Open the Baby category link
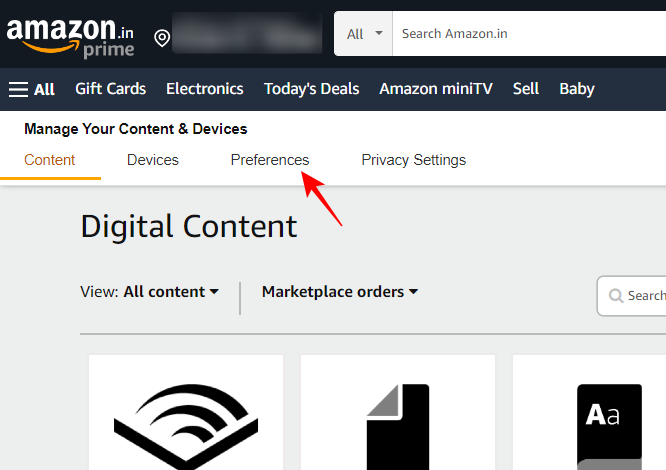This screenshot has height=470, width=666. point(577,89)
